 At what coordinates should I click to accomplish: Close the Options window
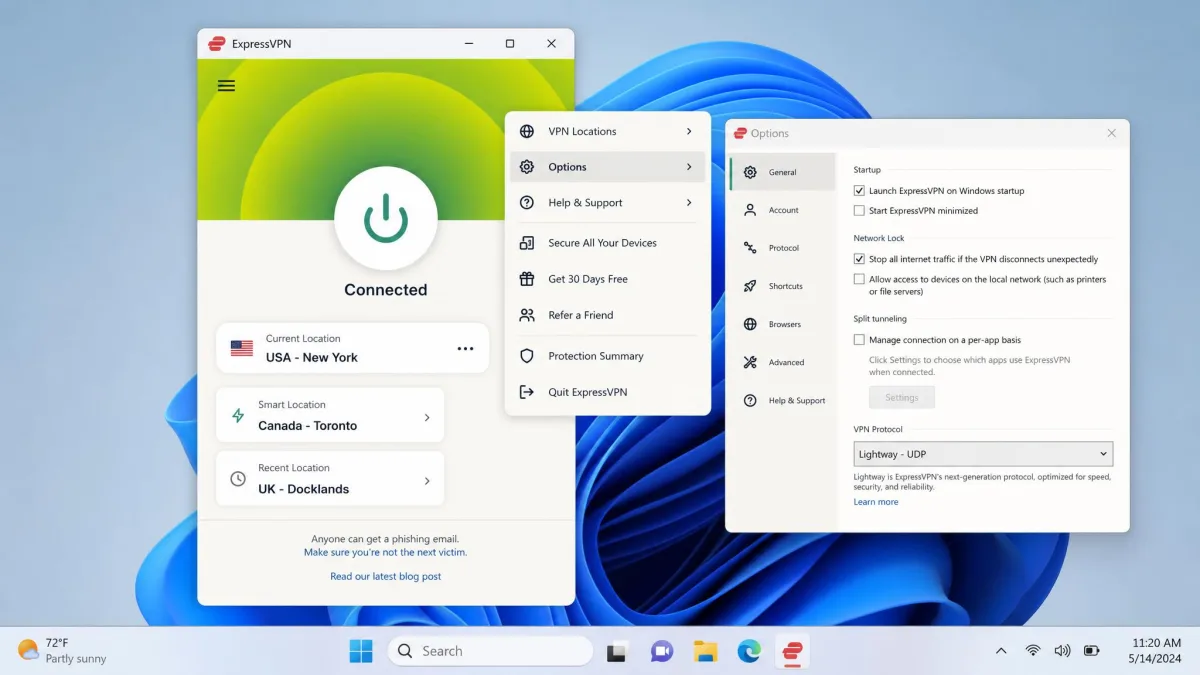(1111, 133)
